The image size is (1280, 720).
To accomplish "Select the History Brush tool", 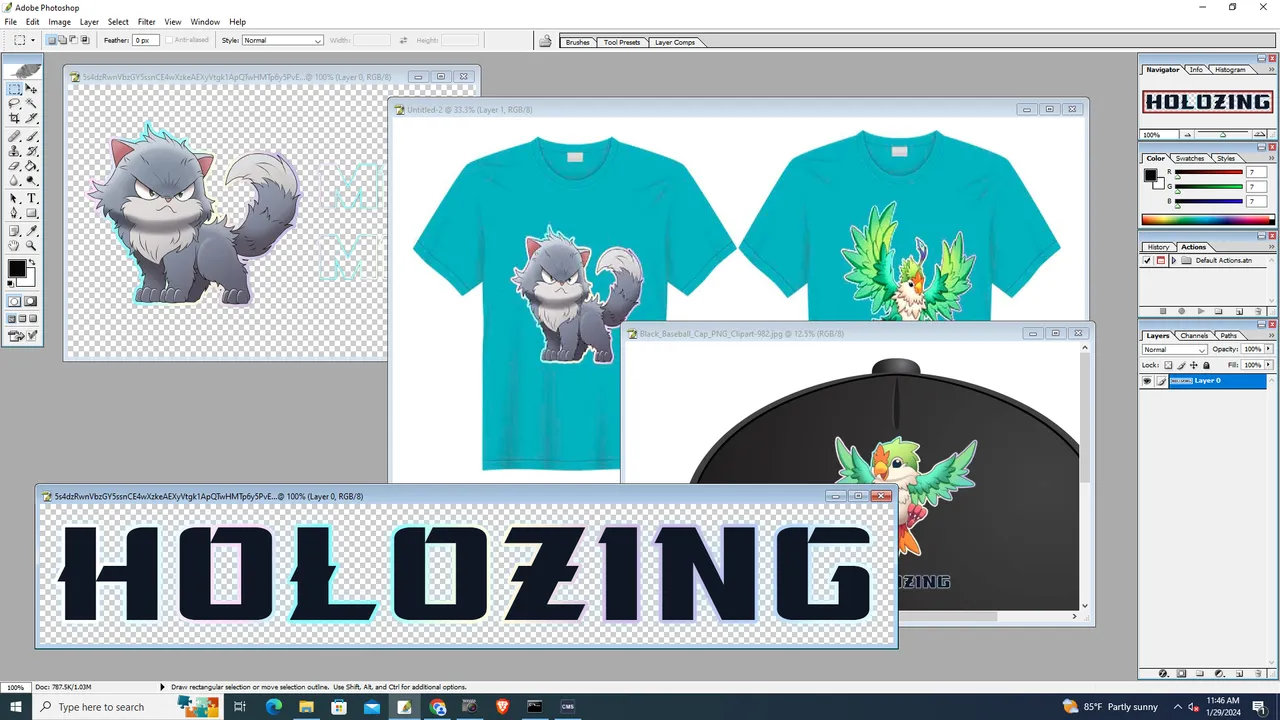I will coord(31,151).
